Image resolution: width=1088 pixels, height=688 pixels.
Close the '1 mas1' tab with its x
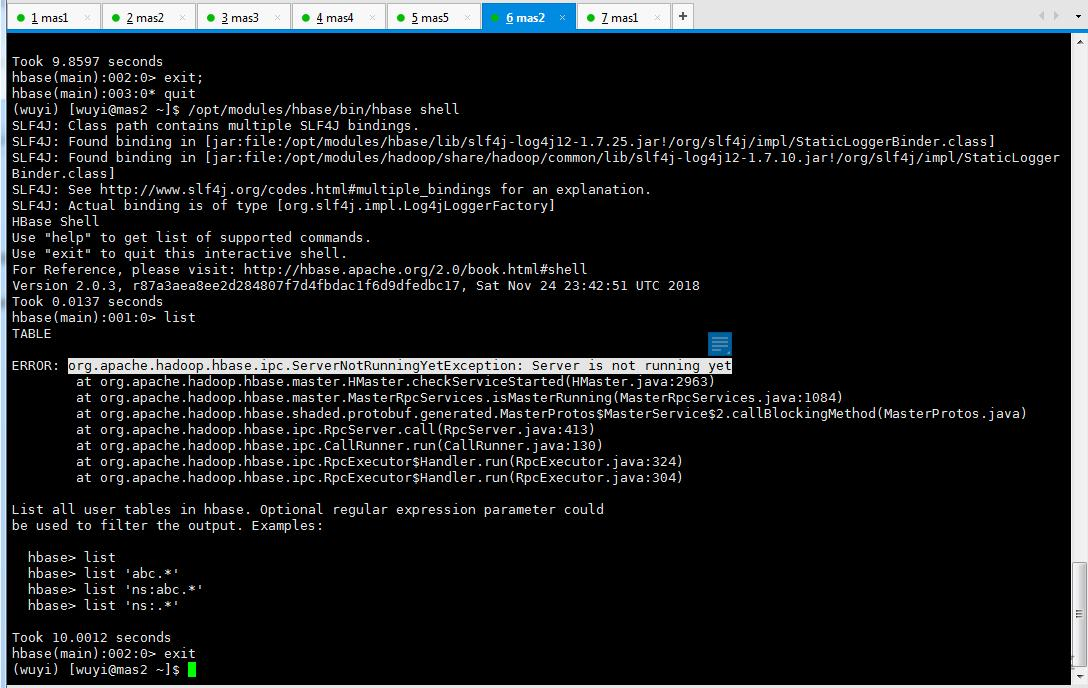pos(87,18)
